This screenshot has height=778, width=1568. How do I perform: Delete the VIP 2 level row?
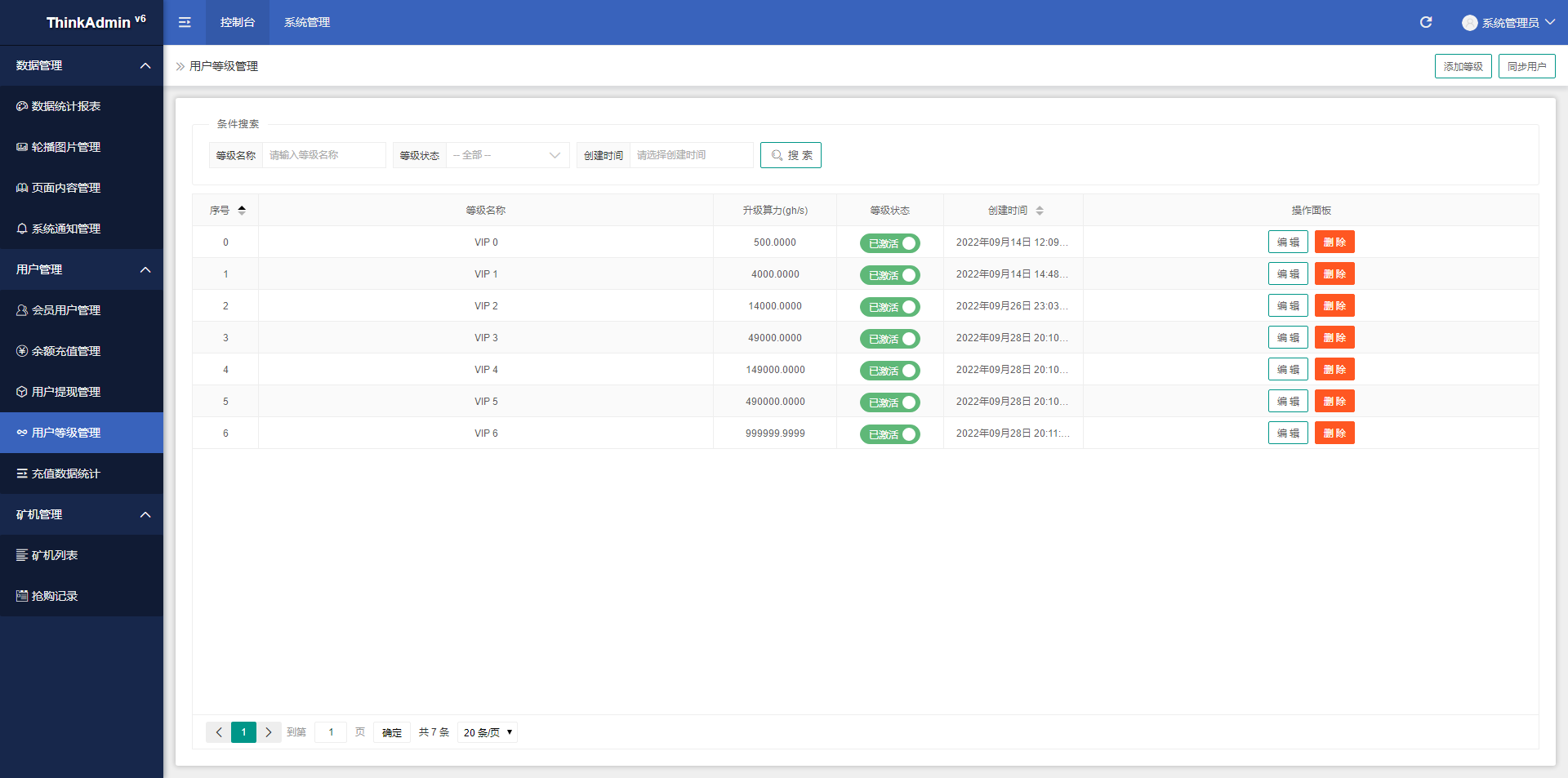pyautogui.click(x=1334, y=306)
